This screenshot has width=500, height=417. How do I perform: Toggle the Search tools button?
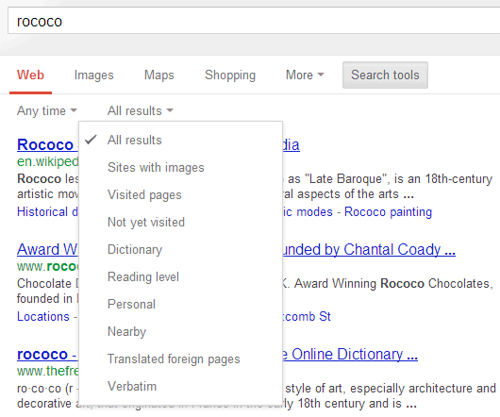pyautogui.click(x=385, y=75)
